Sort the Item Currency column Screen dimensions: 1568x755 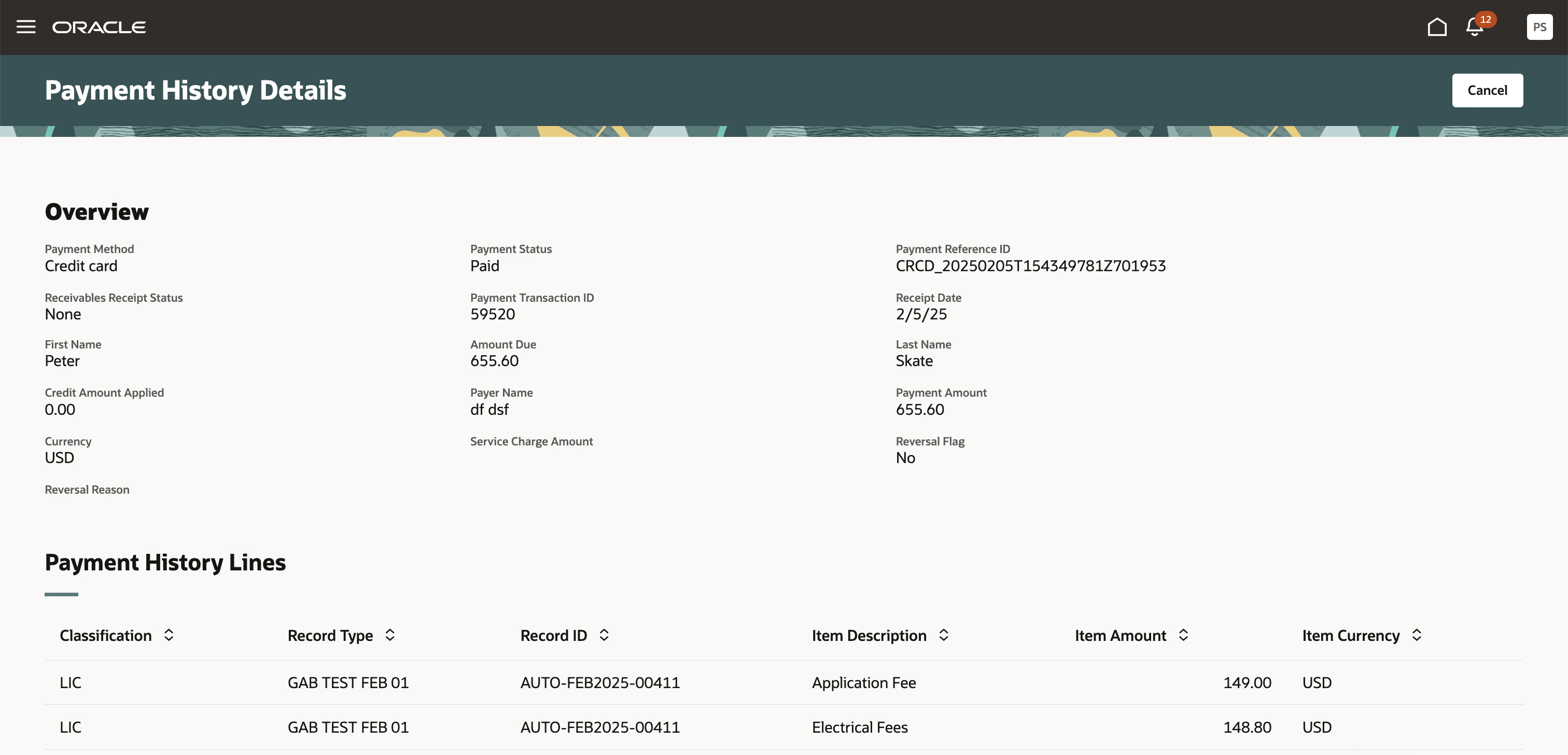pyautogui.click(x=1418, y=635)
